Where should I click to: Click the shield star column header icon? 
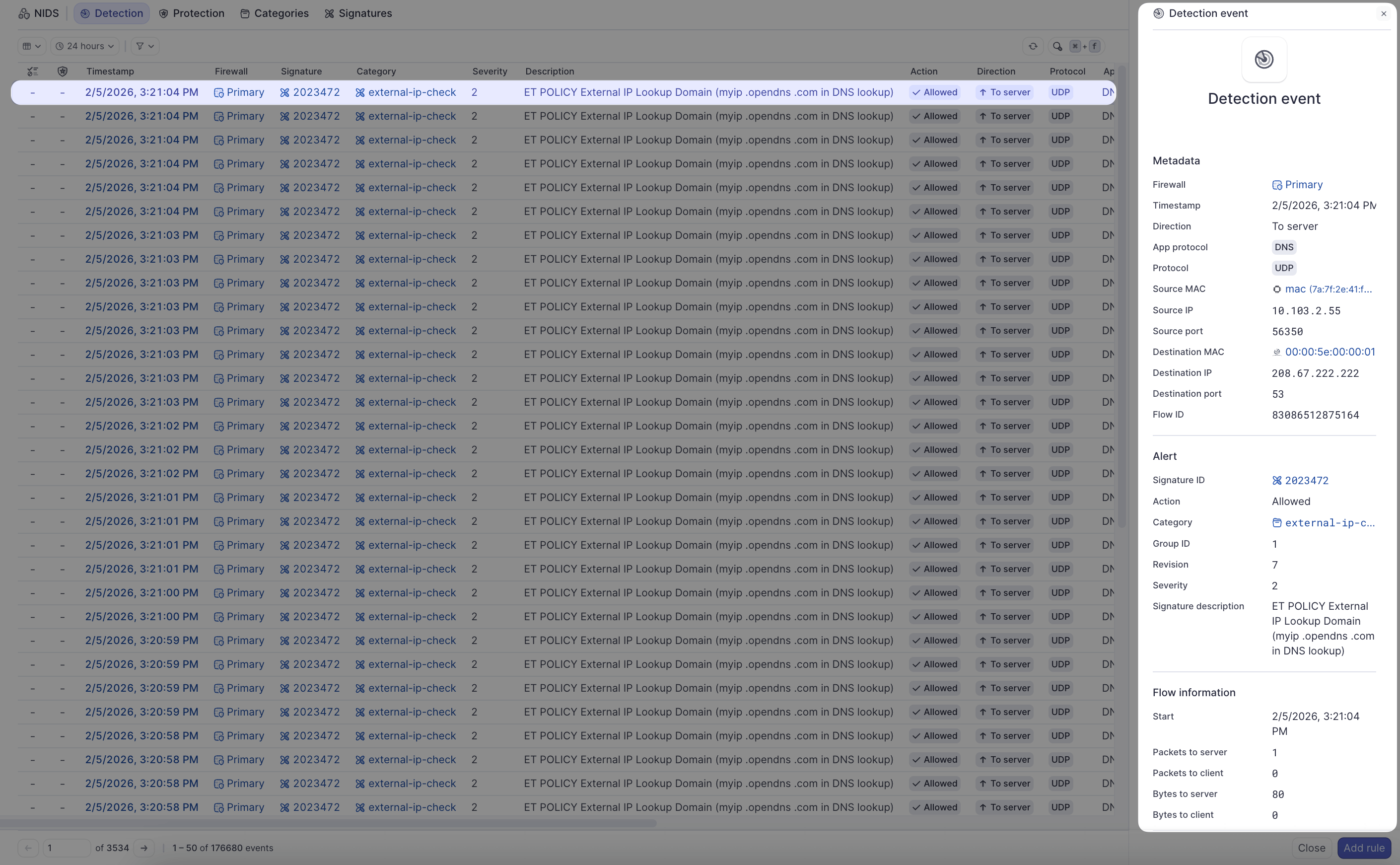tap(63, 72)
